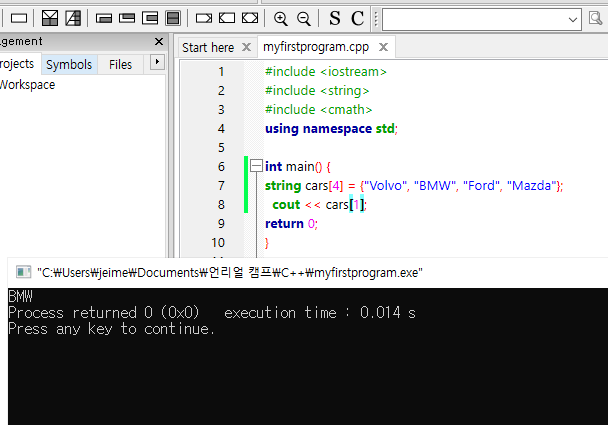The width and height of the screenshot is (608, 425).
Task: Click line number 1 in the gutter
Action: (x=221, y=72)
